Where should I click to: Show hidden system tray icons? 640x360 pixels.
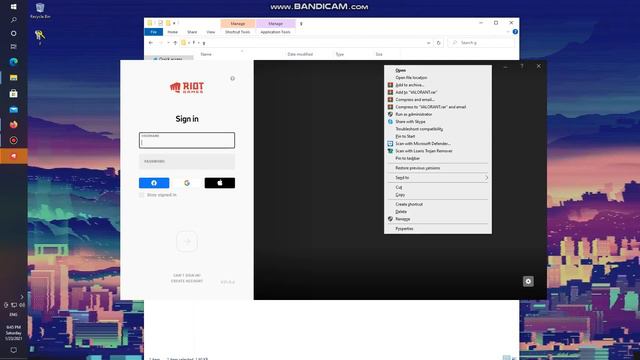(22, 297)
